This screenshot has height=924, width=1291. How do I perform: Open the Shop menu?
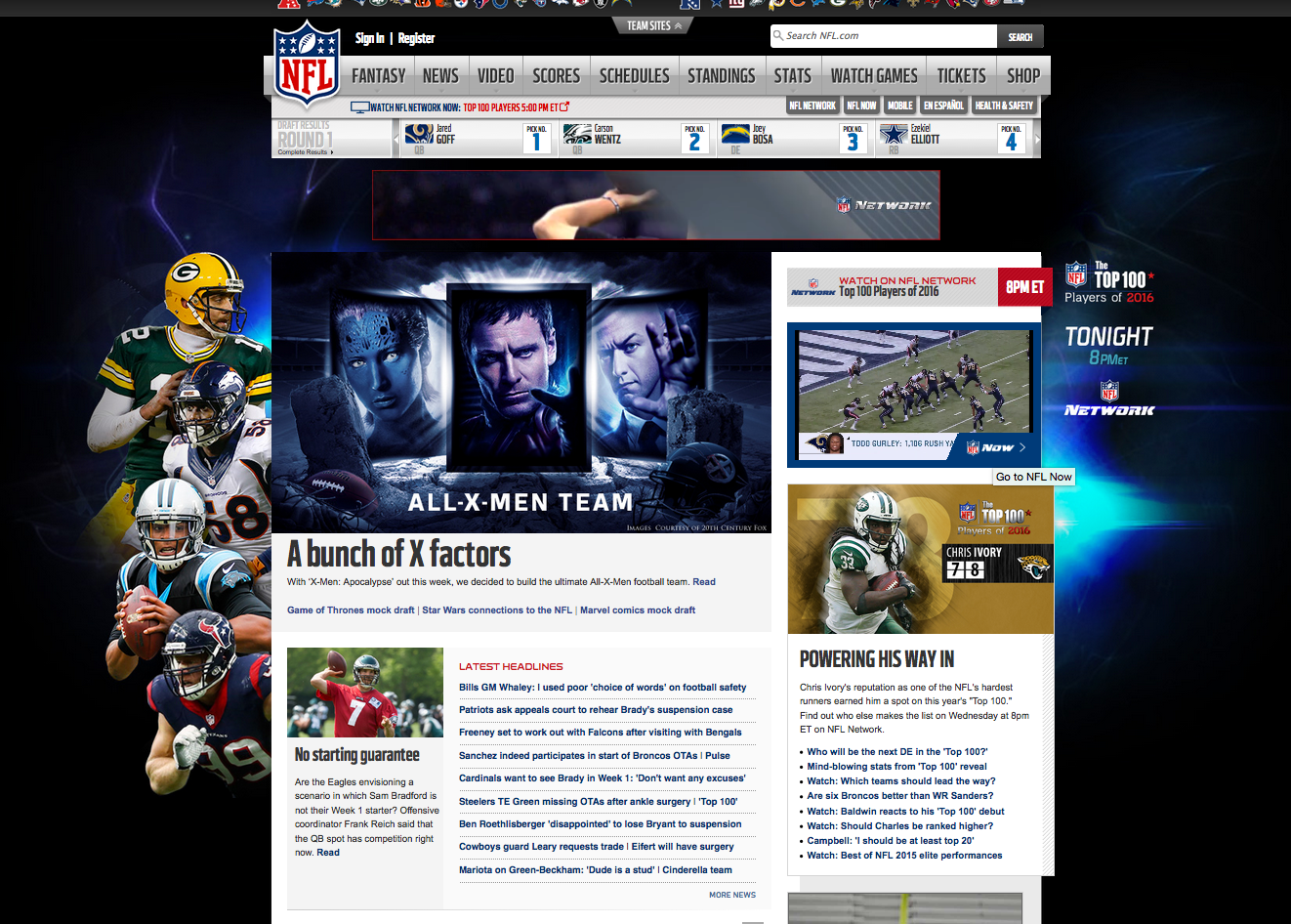[1023, 75]
